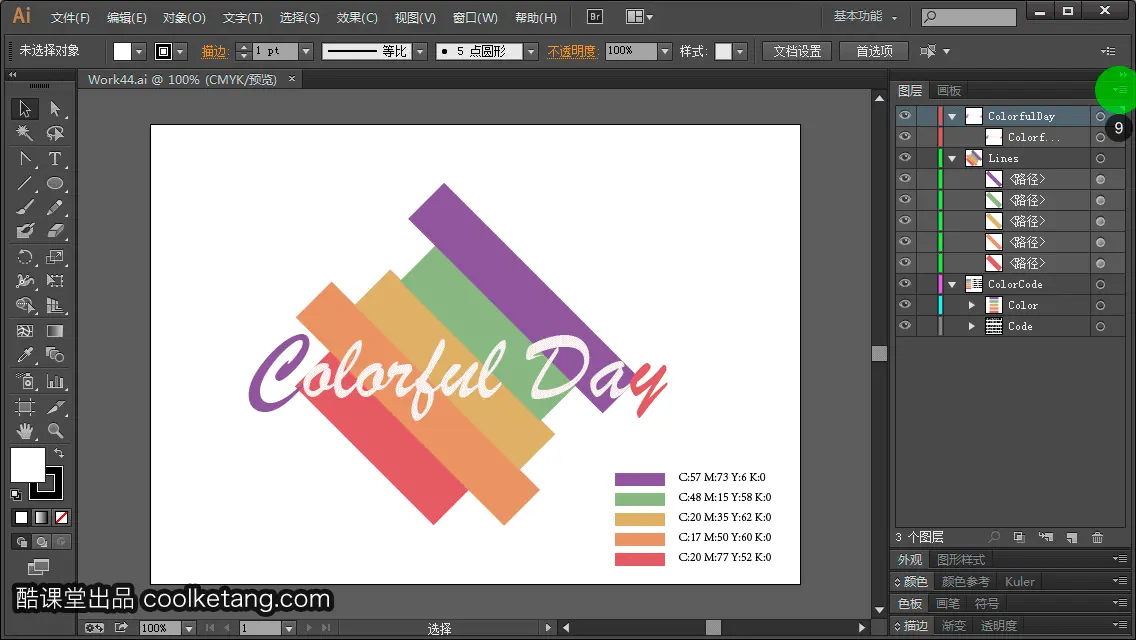This screenshot has width=1136, height=640.
Task: Click the search field in title bar
Action: coord(969,17)
